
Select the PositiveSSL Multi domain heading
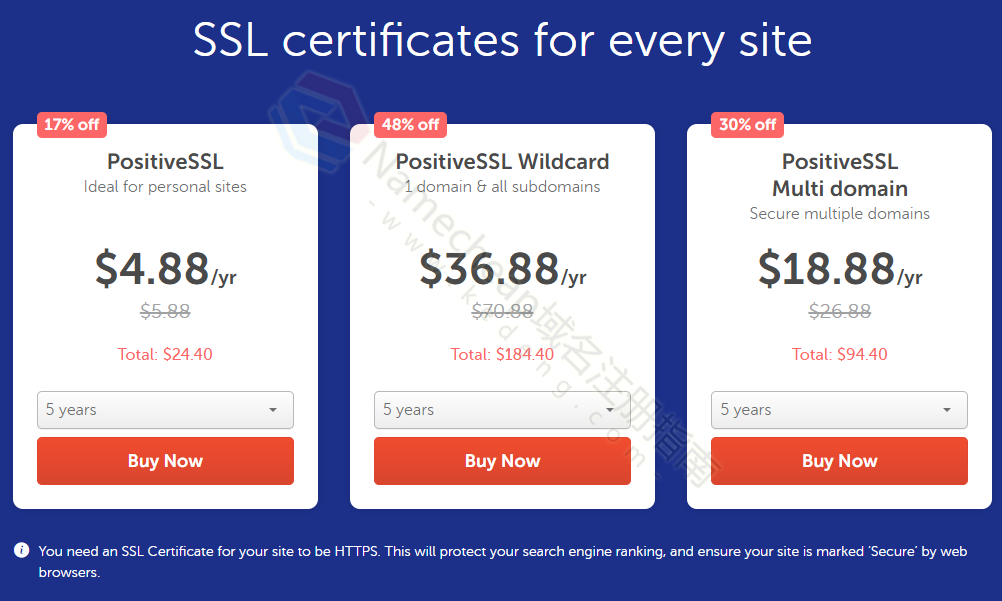tap(840, 175)
